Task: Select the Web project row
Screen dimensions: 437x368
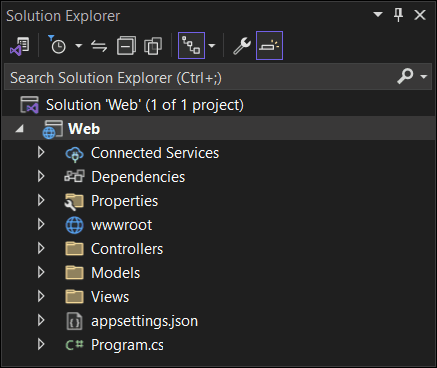Action: pyautogui.click(x=218, y=128)
